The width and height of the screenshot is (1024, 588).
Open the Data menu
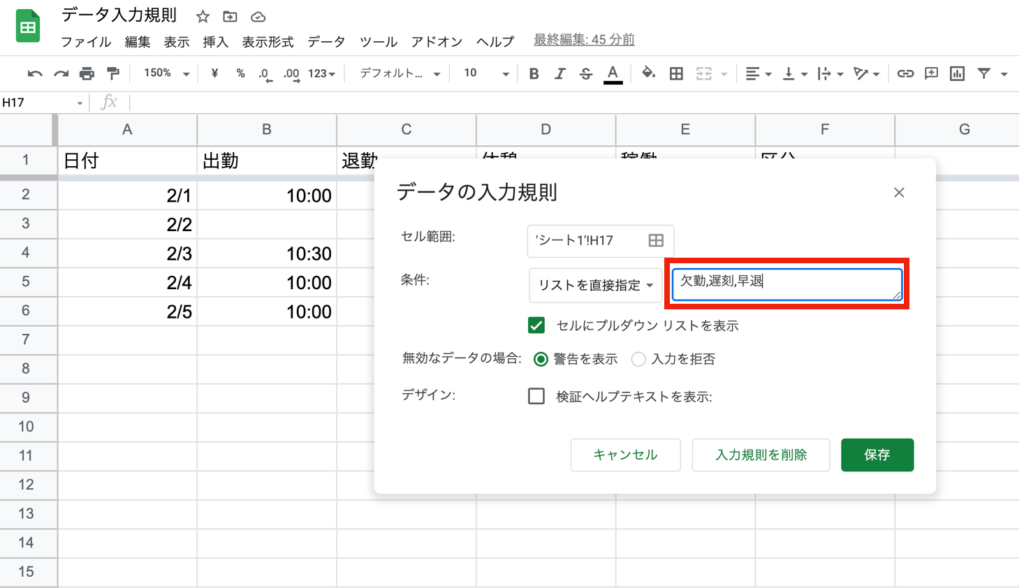click(x=326, y=42)
